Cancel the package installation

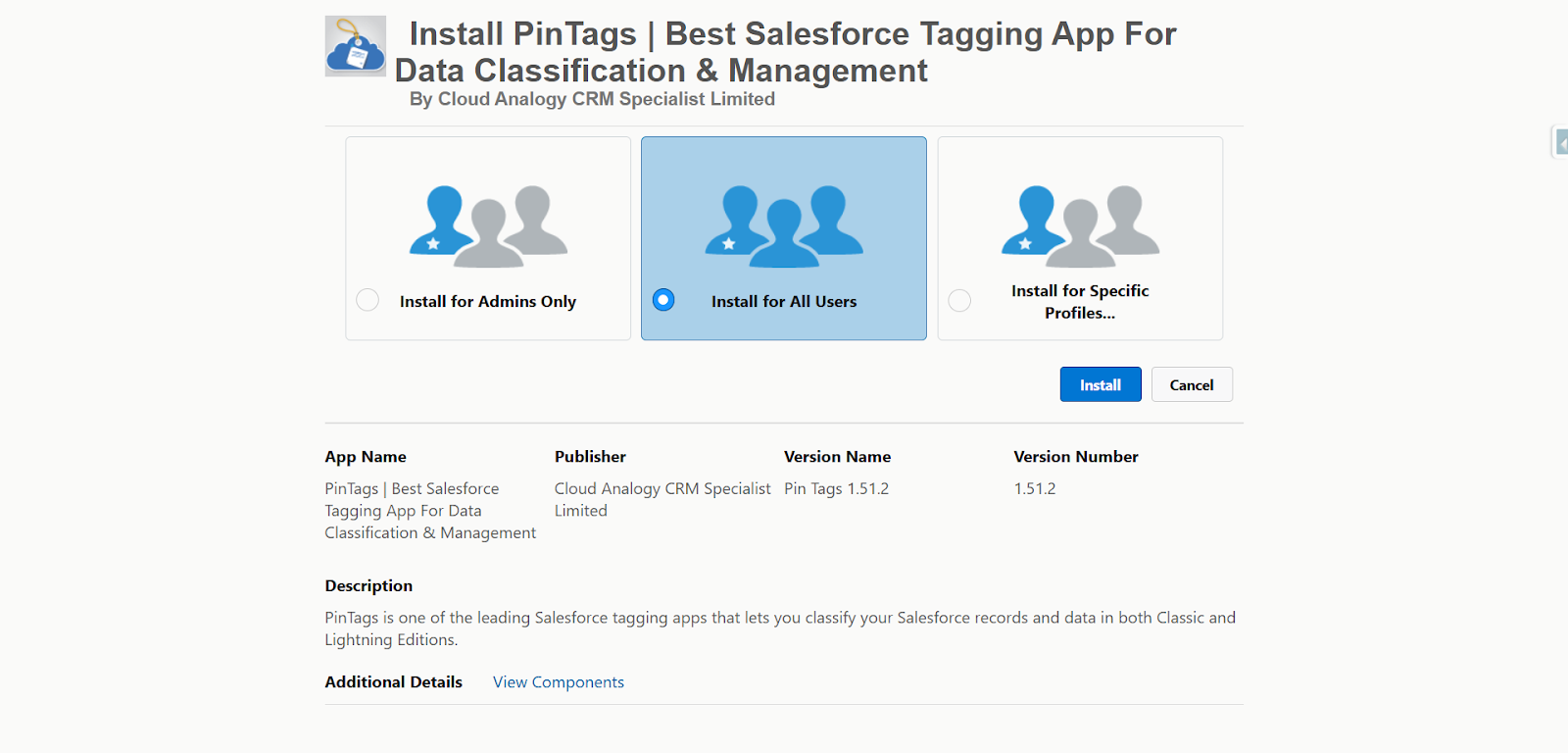pos(1191,384)
